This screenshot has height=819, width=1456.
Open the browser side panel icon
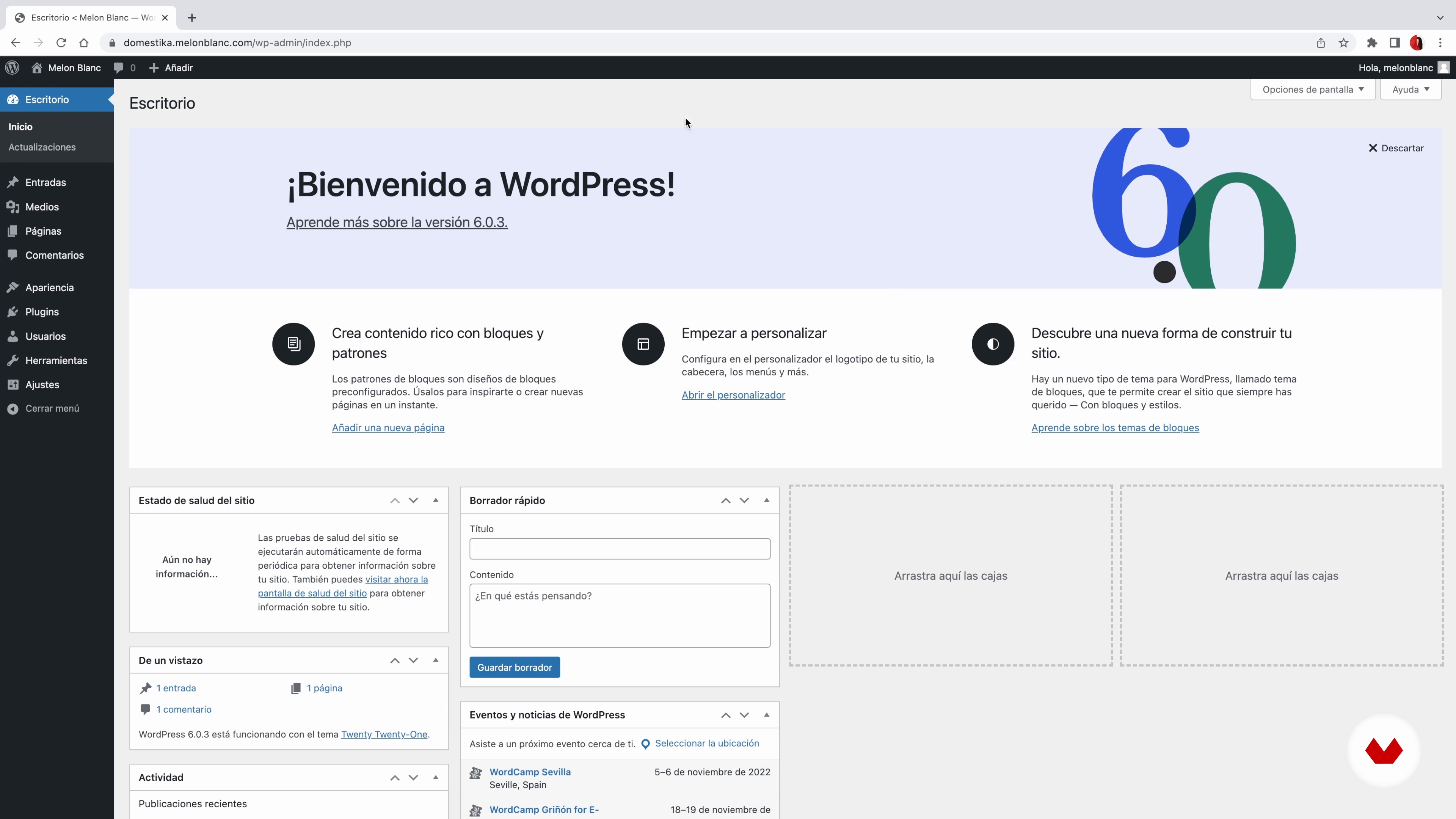click(x=1395, y=43)
